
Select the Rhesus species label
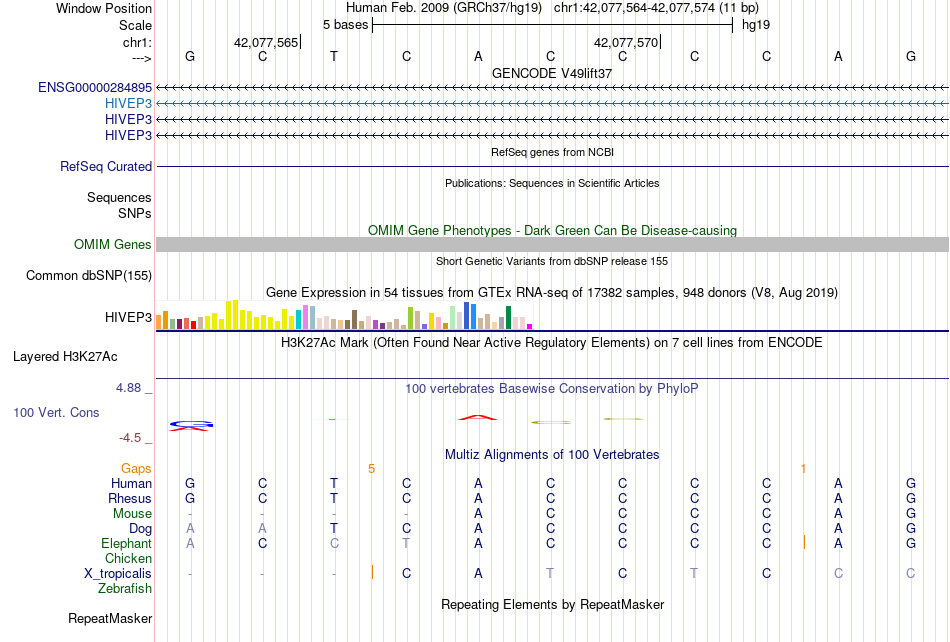(x=130, y=498)
